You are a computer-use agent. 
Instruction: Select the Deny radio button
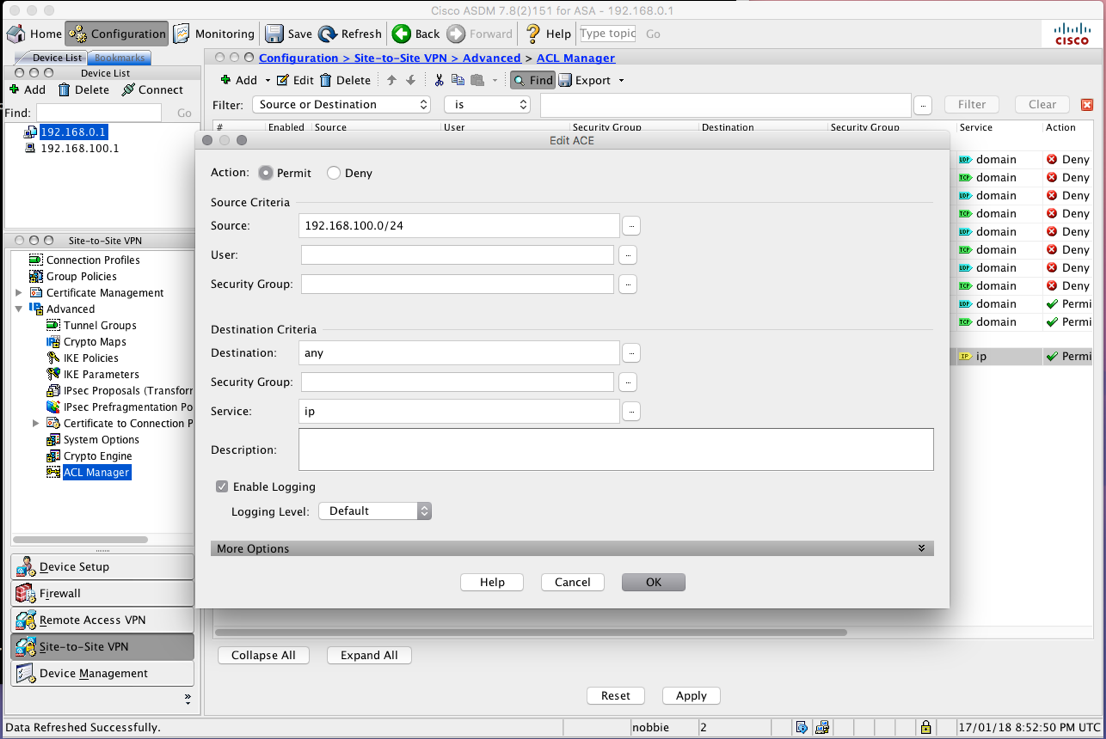click(x=334, y=173)
